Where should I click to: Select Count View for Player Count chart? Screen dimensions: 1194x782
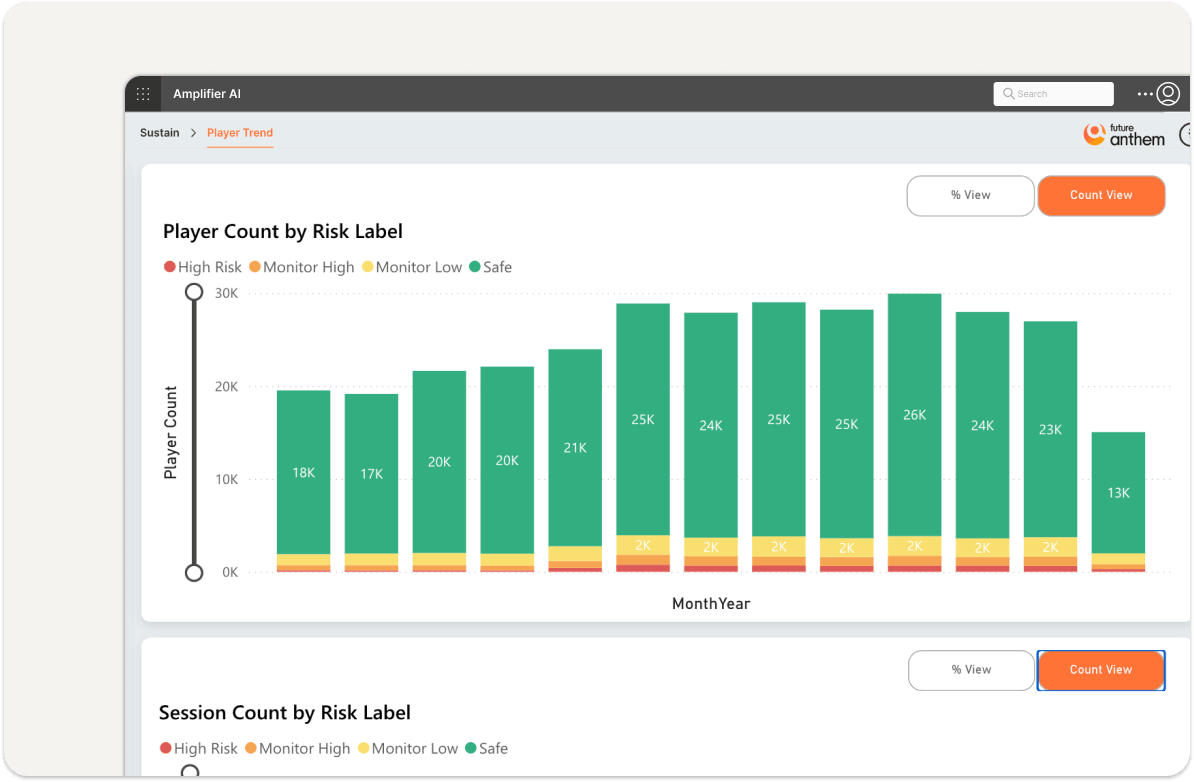[1101, 196]
